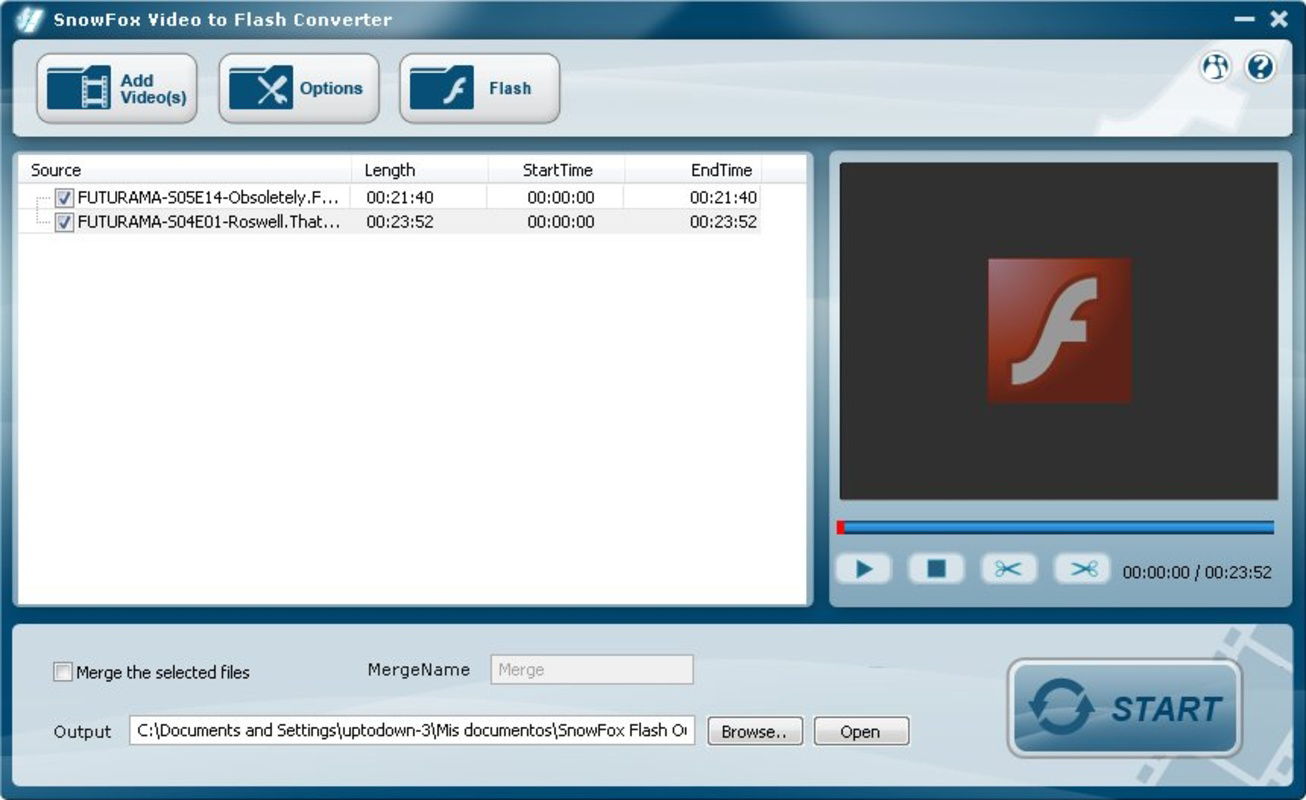Click the Flash logo preview image

tap(1060, 331)
